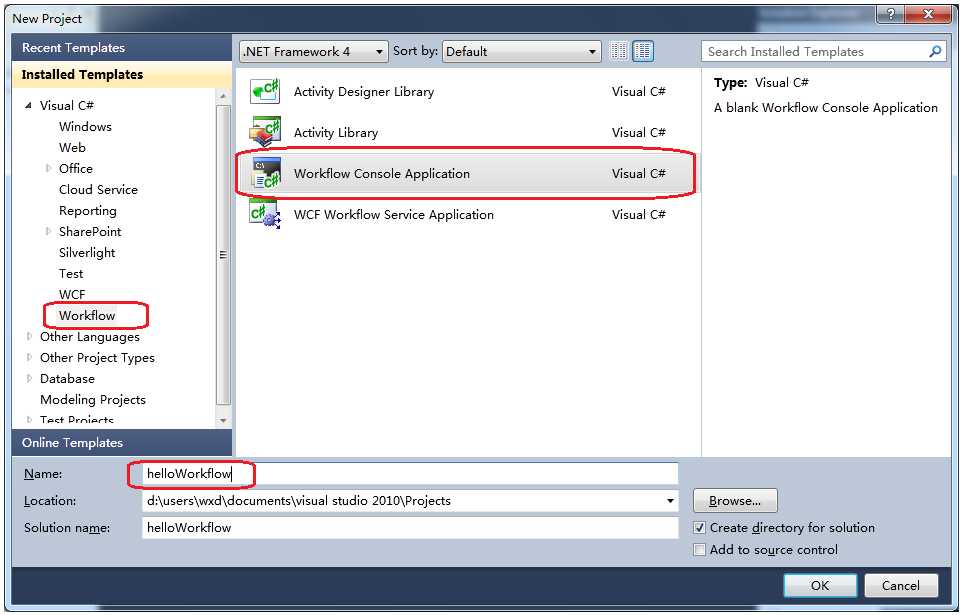Expand the Office tree node

pyautogui.click(x=48, y=169)
